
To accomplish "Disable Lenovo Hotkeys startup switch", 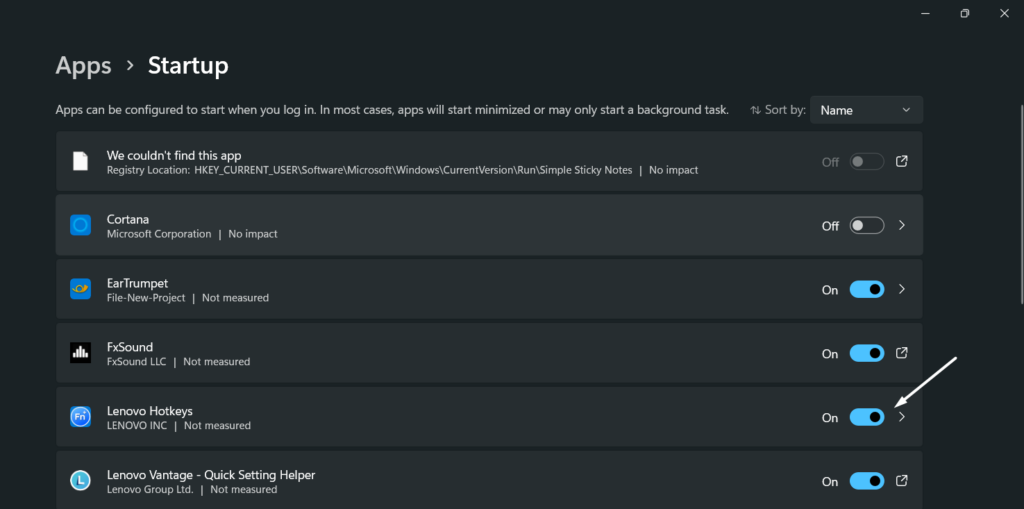I will [x=867, y=417].
